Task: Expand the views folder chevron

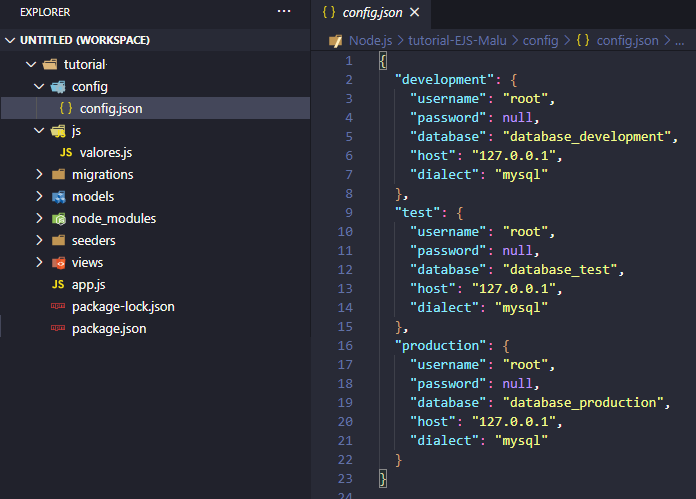Action: point(39,262)
